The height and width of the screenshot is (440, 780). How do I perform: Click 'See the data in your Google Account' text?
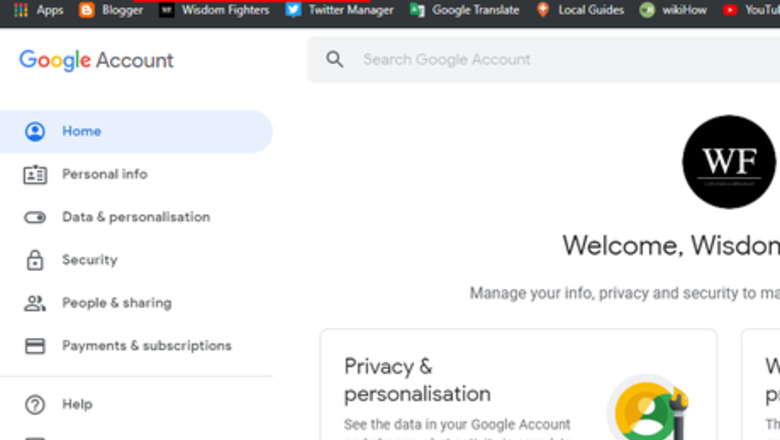click(457, 425)
